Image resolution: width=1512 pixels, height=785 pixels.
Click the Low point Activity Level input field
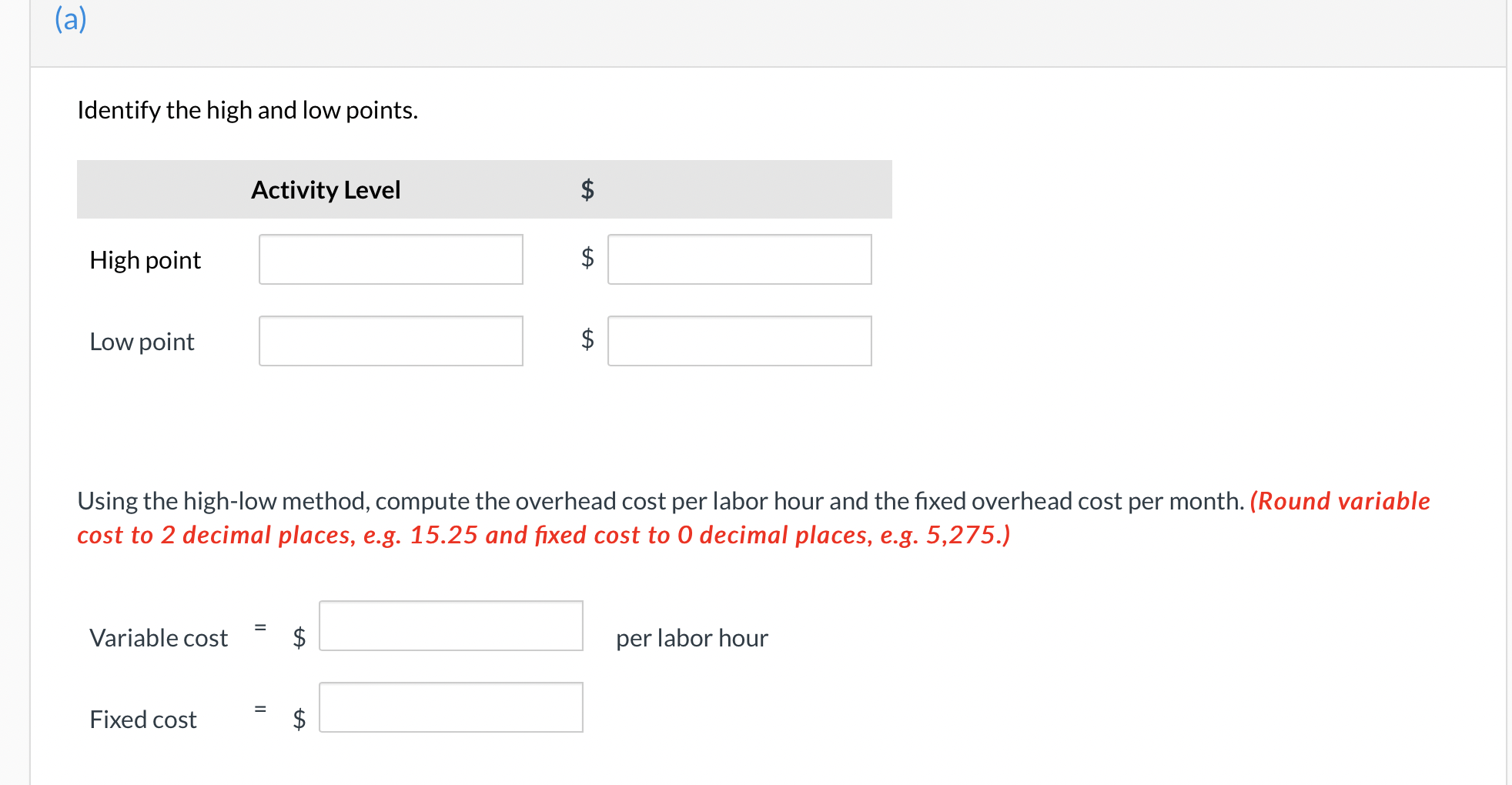pyautogui.click(x=391, y=341)
